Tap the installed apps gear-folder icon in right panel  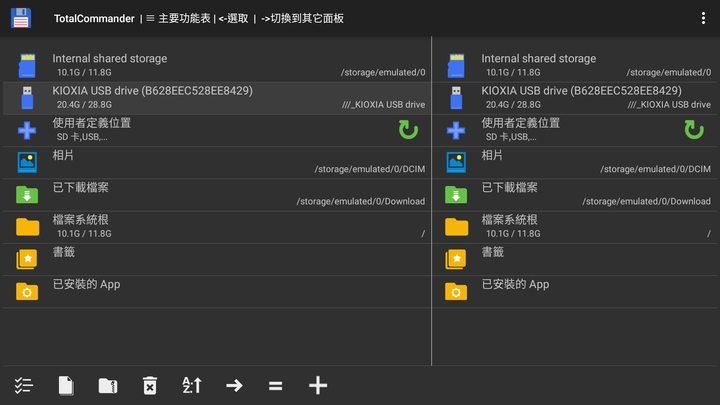point(456,291)
